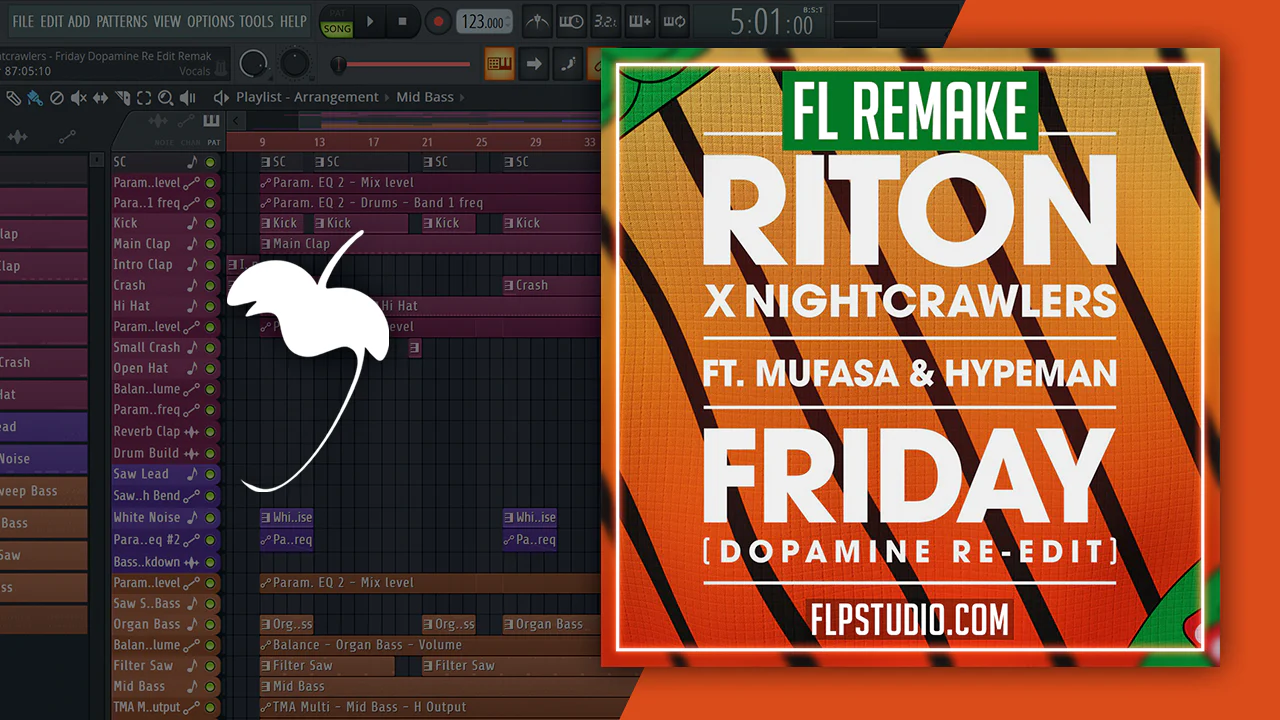The height and width of the screenshot is (720, 1280).
Task: Open the FILE menu
Action: [x=22, y=21]
